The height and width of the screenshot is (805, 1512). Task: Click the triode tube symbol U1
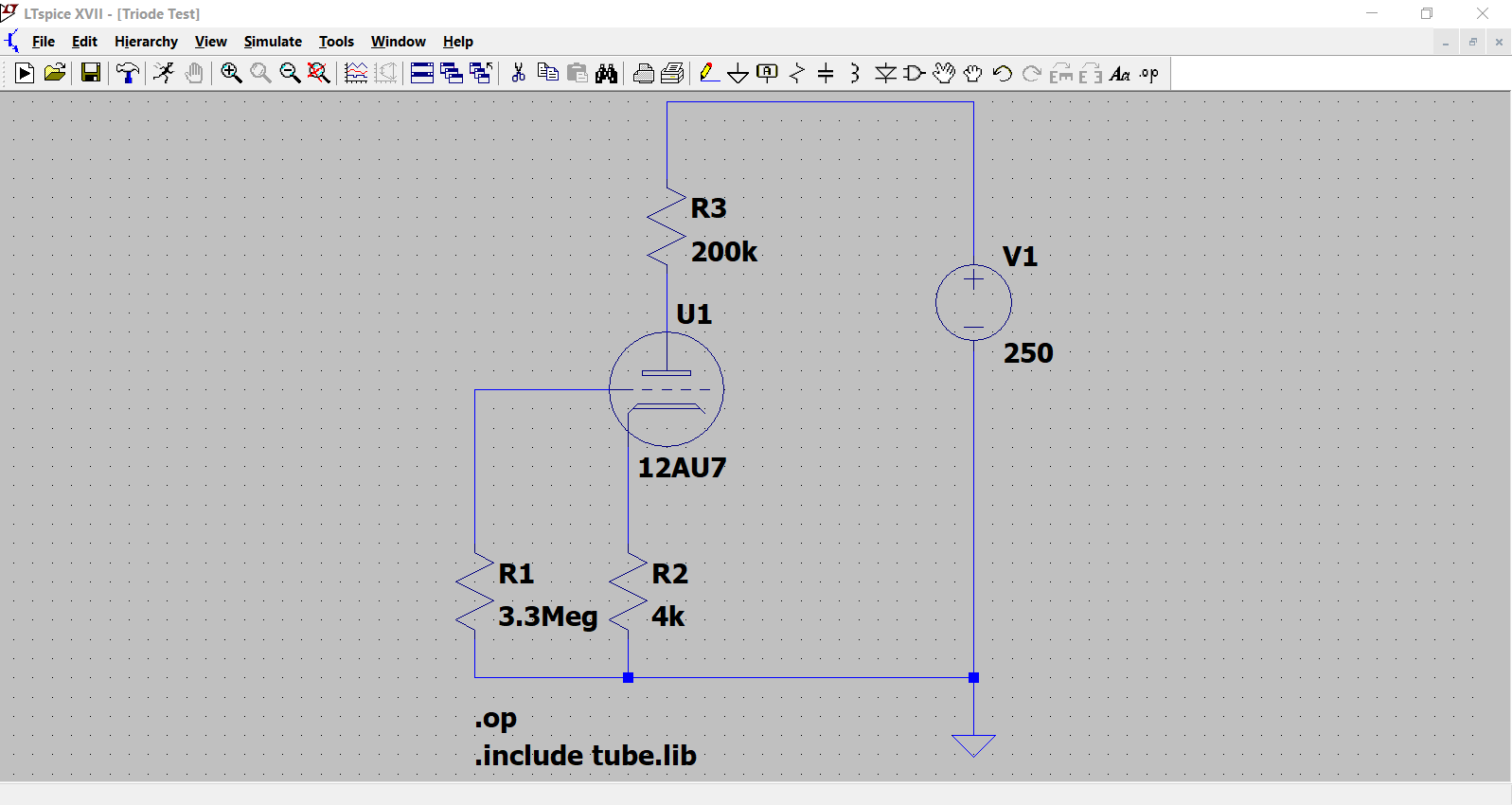pos(667,389)
